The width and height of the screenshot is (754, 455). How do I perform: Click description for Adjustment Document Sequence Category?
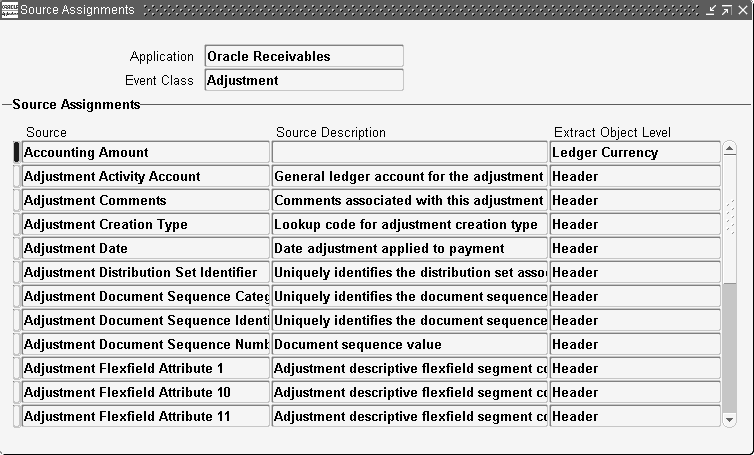point(410,296)
